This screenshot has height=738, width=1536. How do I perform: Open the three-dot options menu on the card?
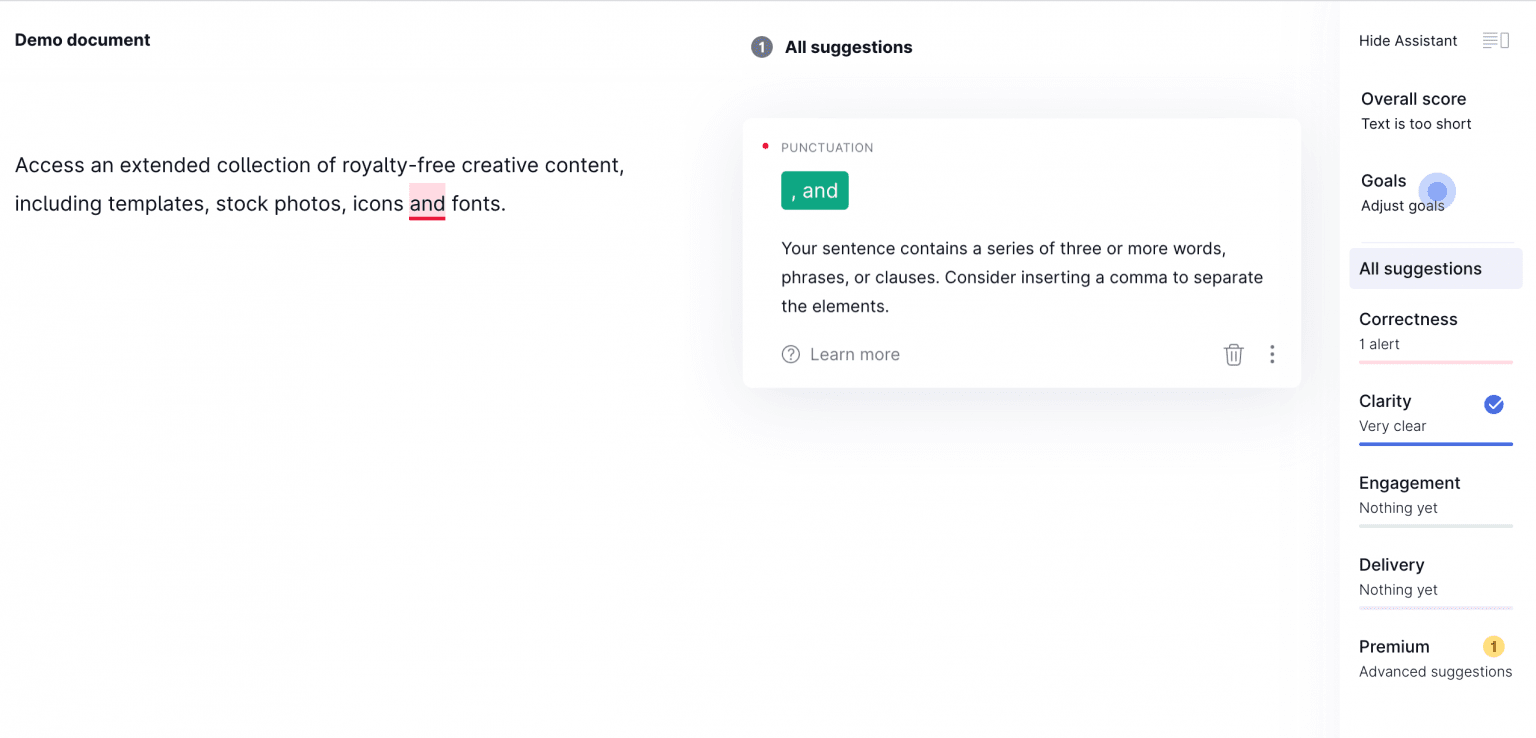1272,354
